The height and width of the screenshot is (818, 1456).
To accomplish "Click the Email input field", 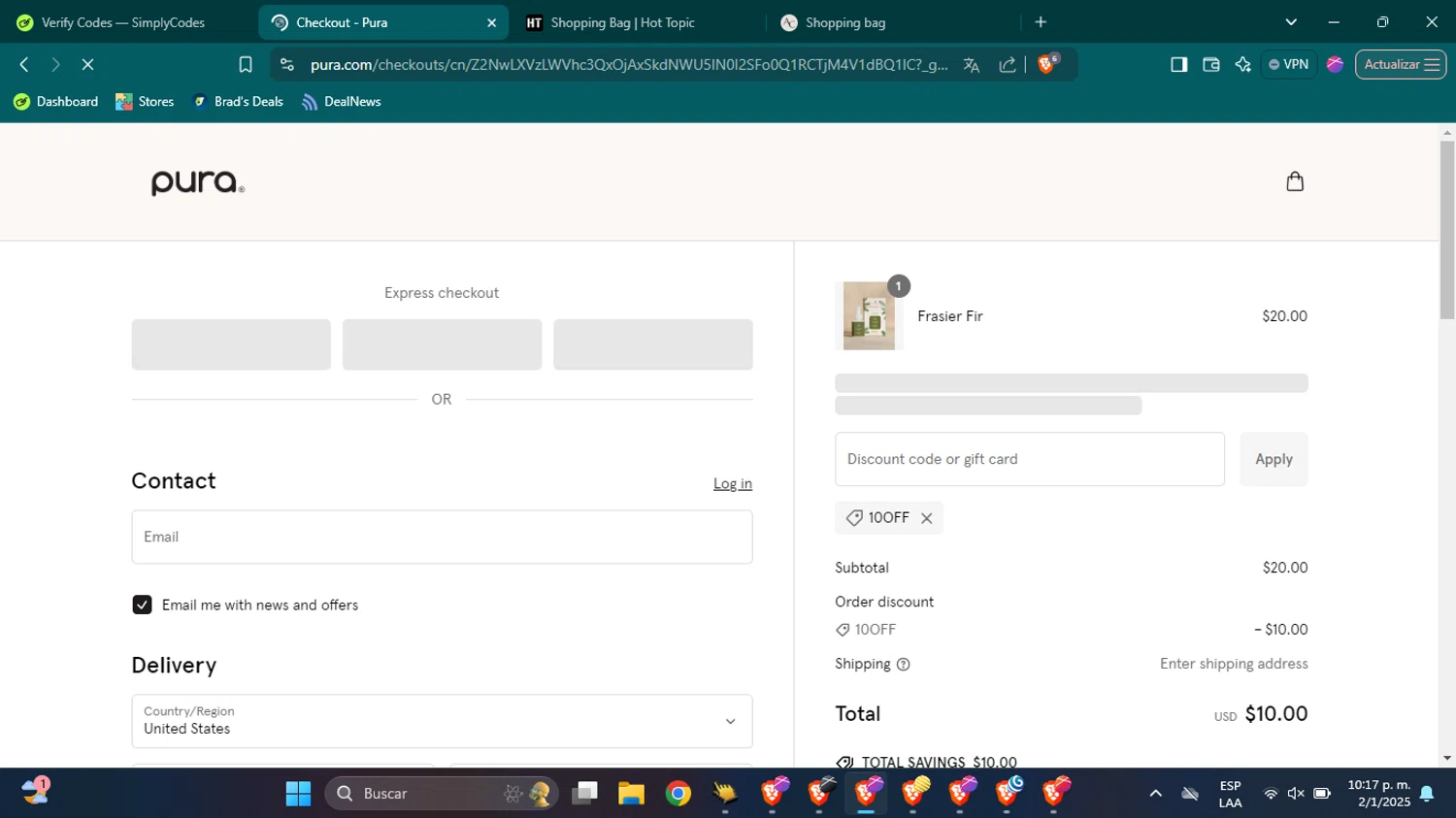I will pyautogui.click(x=442, y=537).
